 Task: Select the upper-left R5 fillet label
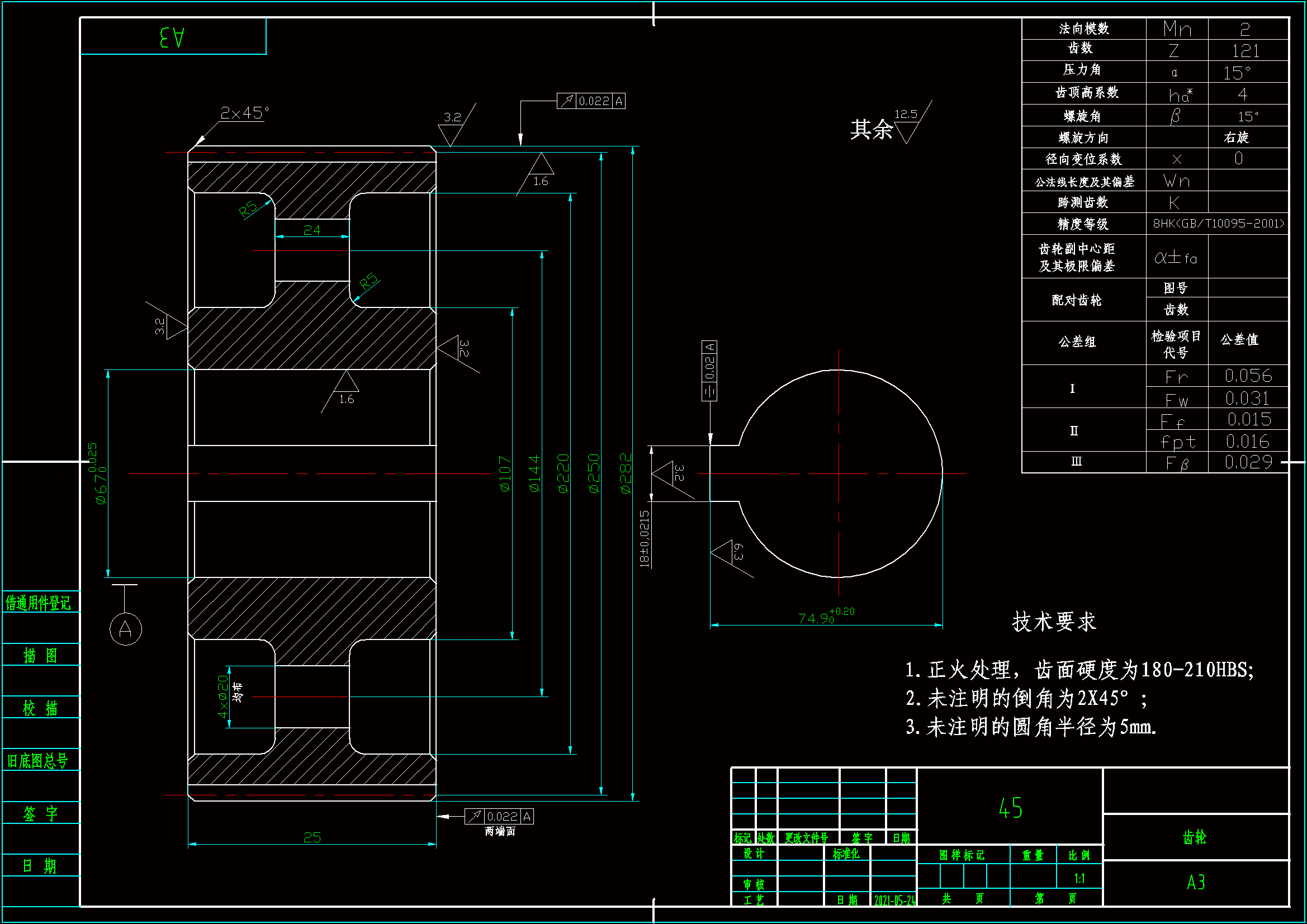(248, 209)
